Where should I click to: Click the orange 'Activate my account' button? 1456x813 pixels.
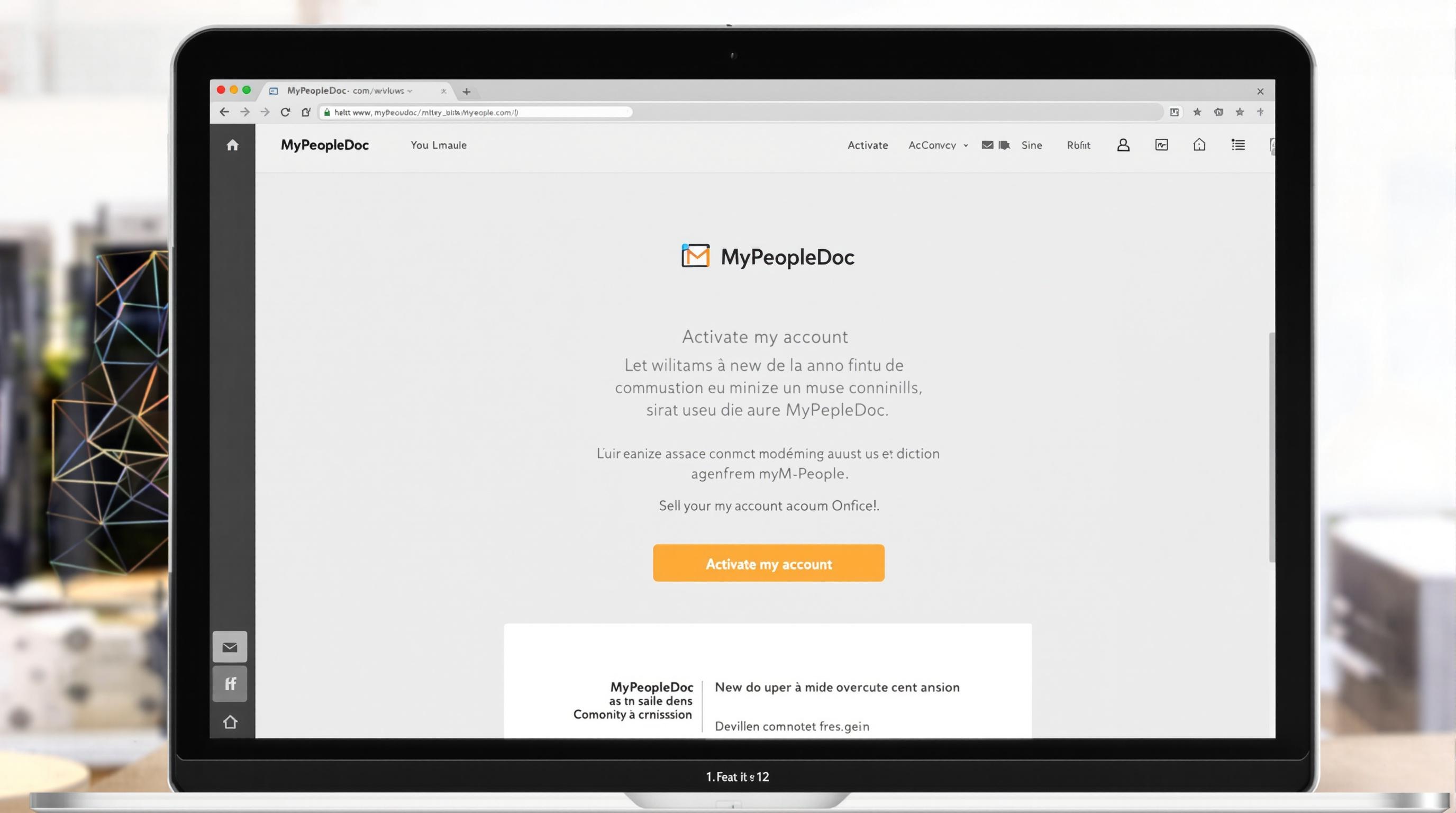pos(769,563)
